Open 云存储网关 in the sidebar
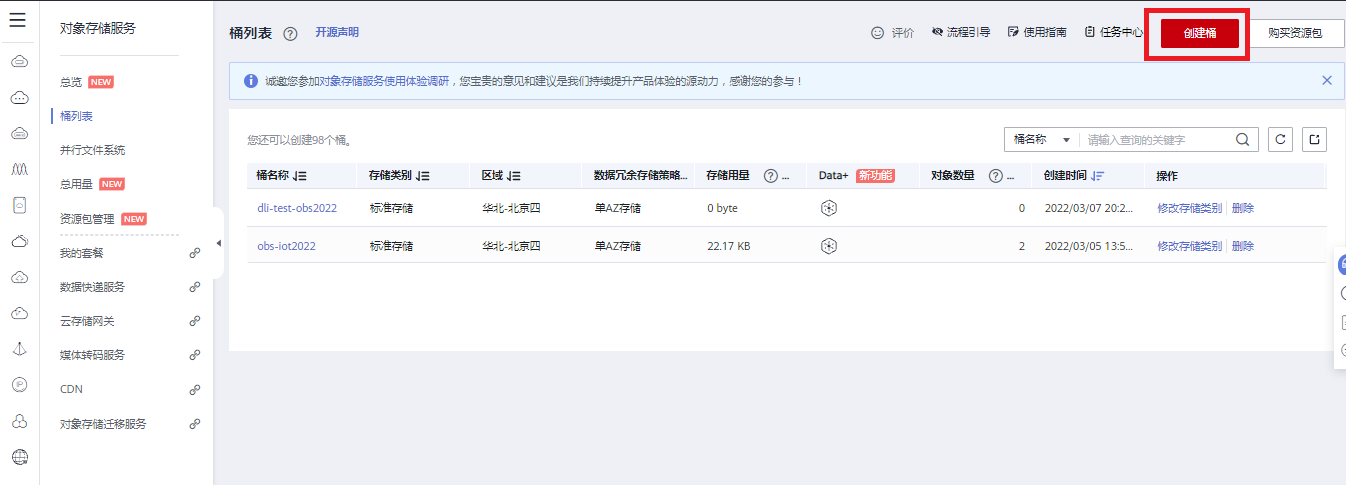Viewport: 1346px width, 485px height. tap(87, 321)
